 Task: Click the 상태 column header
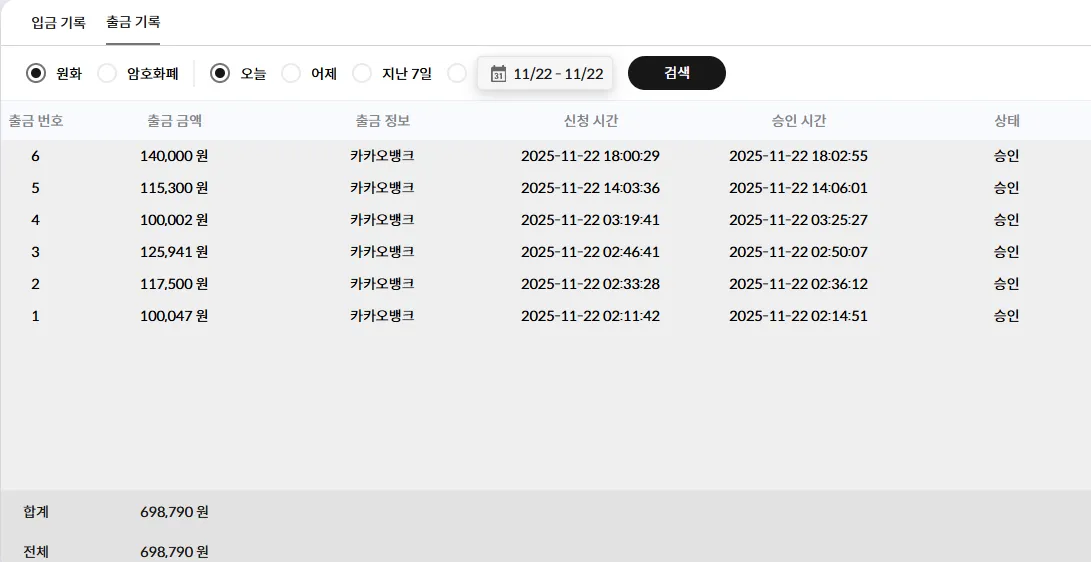click(x=1007, y=120)
